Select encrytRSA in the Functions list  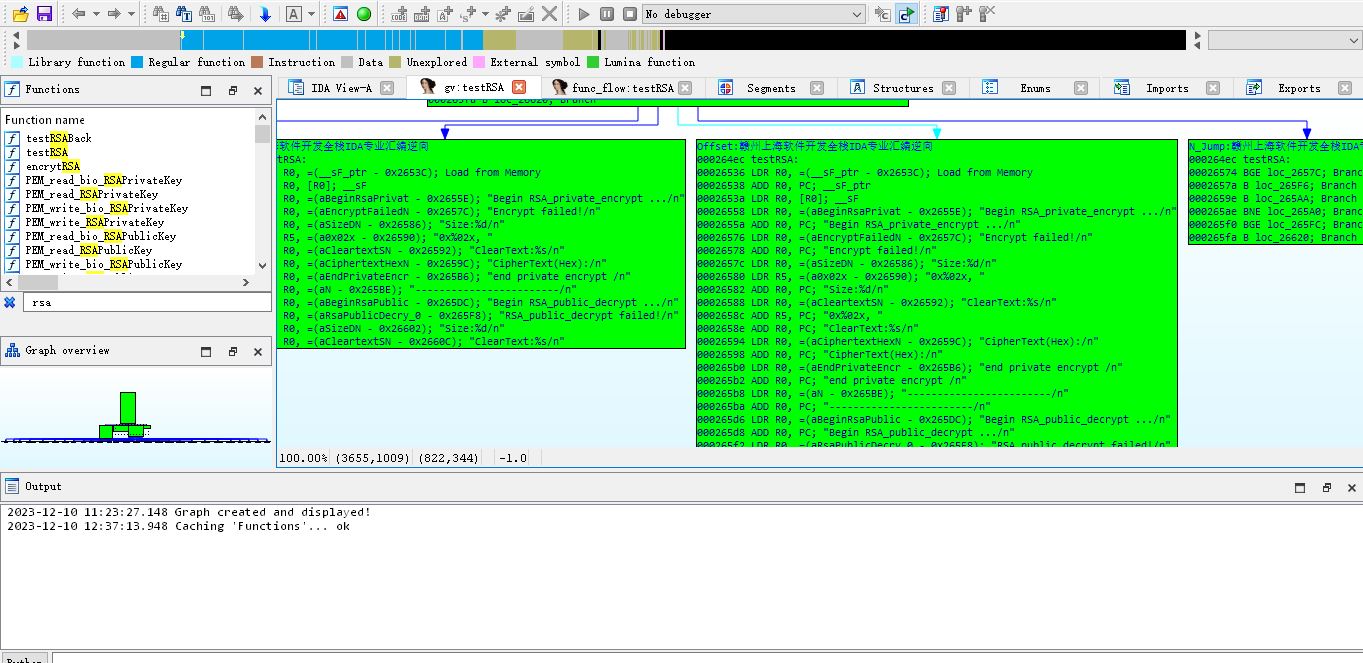[53, 166]
